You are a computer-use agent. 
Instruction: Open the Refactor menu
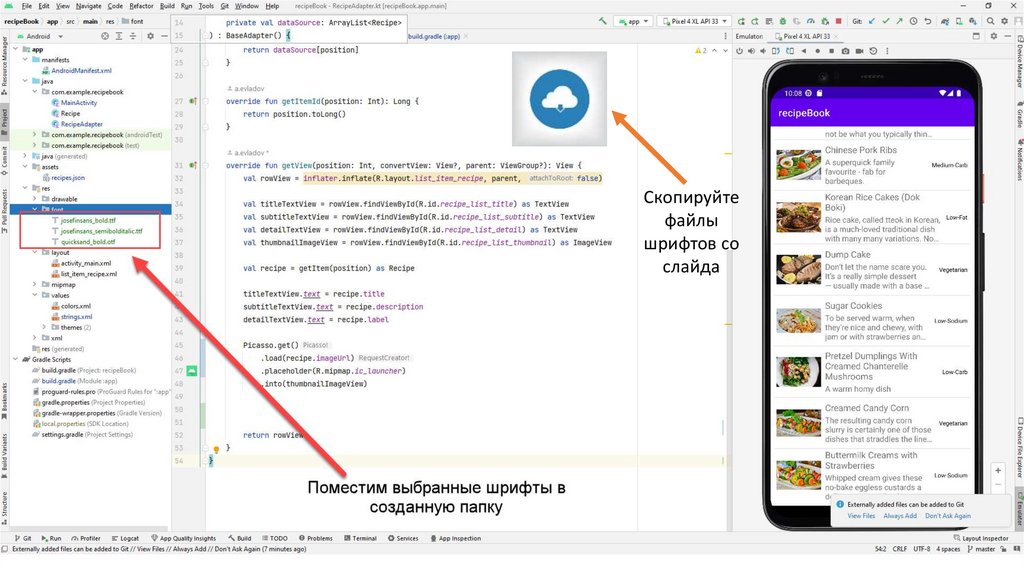coord(141,6)
